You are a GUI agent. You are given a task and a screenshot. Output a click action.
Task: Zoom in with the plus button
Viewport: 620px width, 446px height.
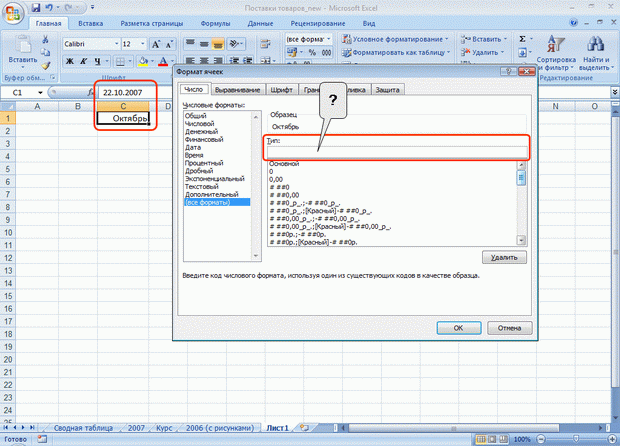[612, 439]
